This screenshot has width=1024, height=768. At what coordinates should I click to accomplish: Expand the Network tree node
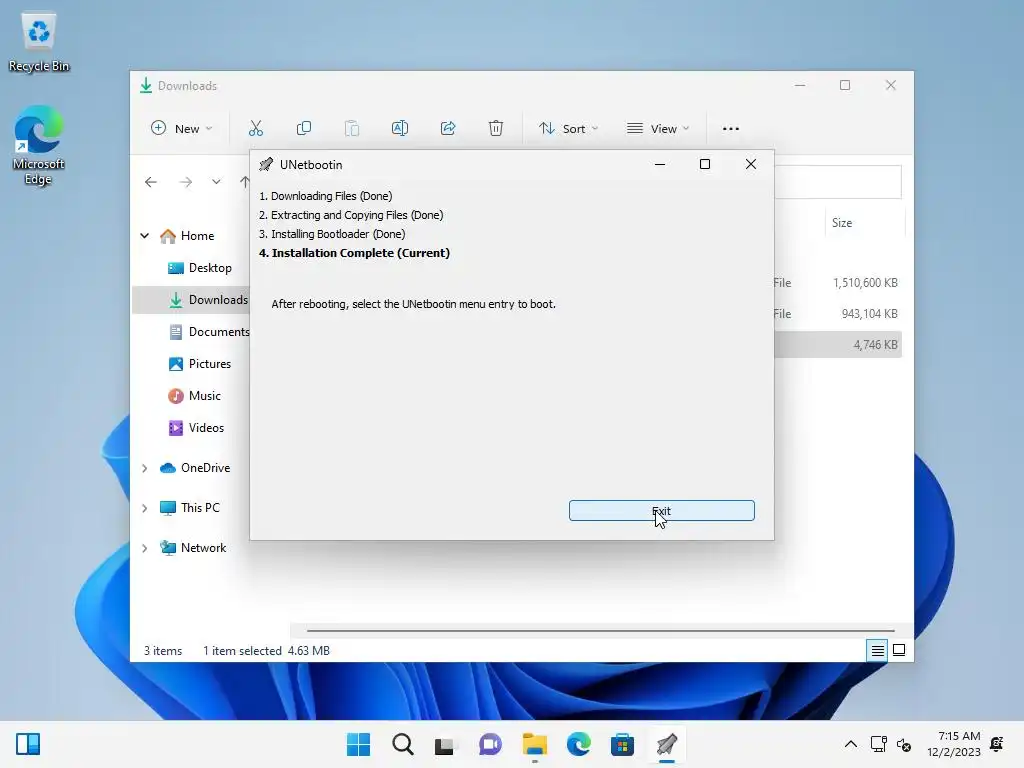pyautogui.click(x=145, y=548)
